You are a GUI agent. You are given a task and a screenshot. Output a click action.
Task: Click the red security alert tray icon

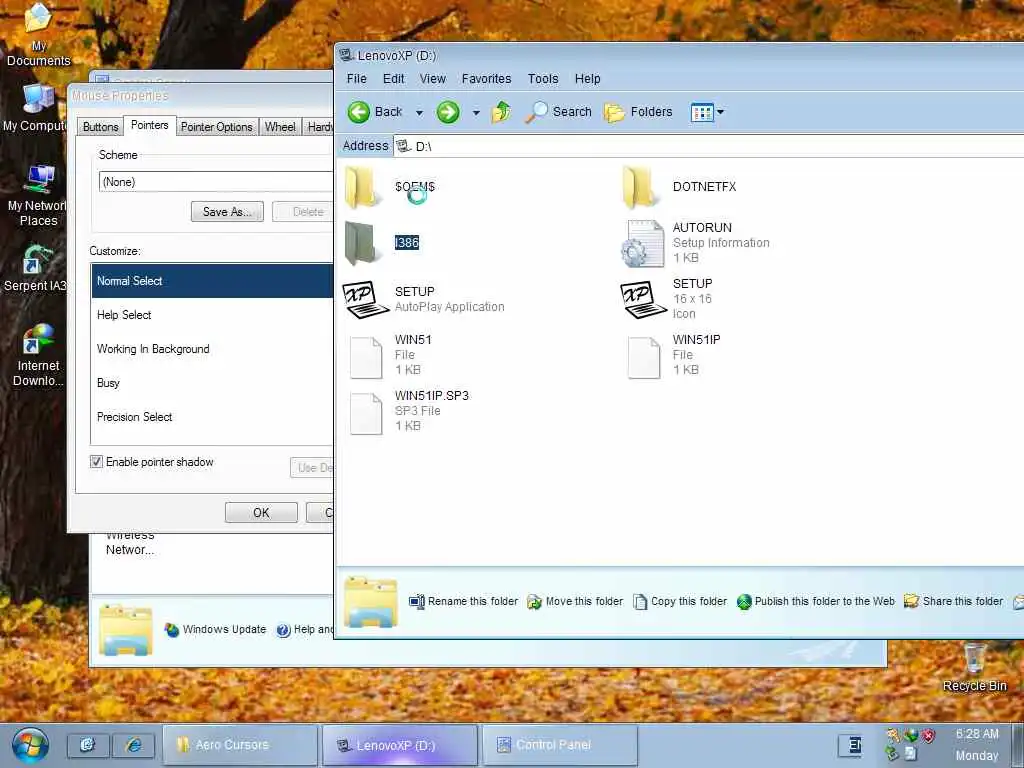pos(928,736)
